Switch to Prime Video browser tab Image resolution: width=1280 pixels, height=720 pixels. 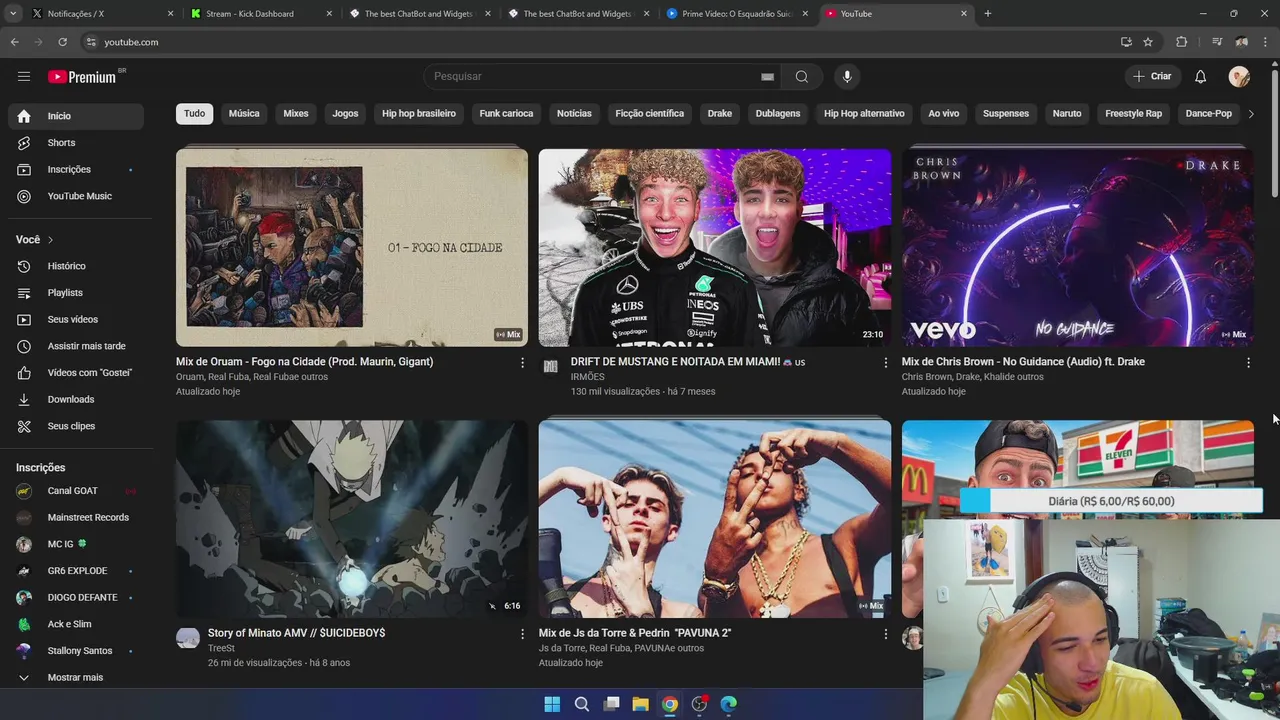[x=737, y=14]
